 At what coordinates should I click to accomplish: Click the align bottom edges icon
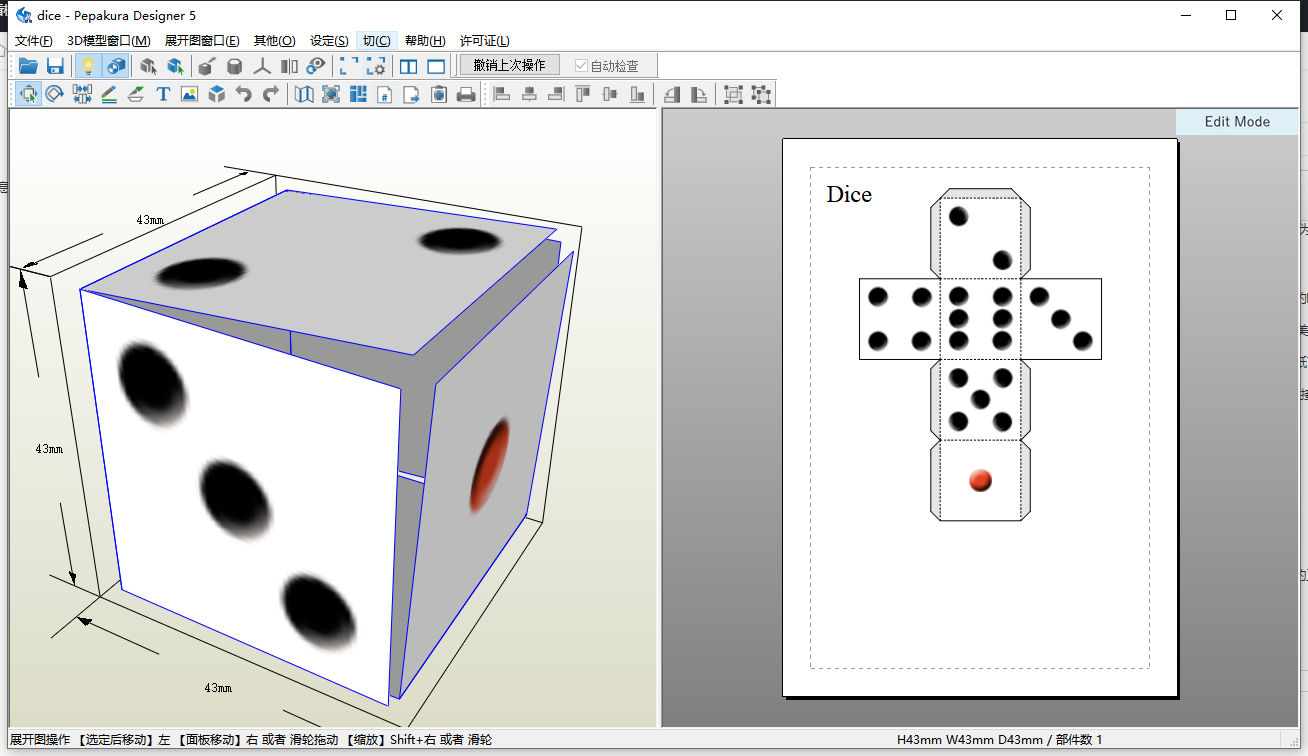pos(638,94)
